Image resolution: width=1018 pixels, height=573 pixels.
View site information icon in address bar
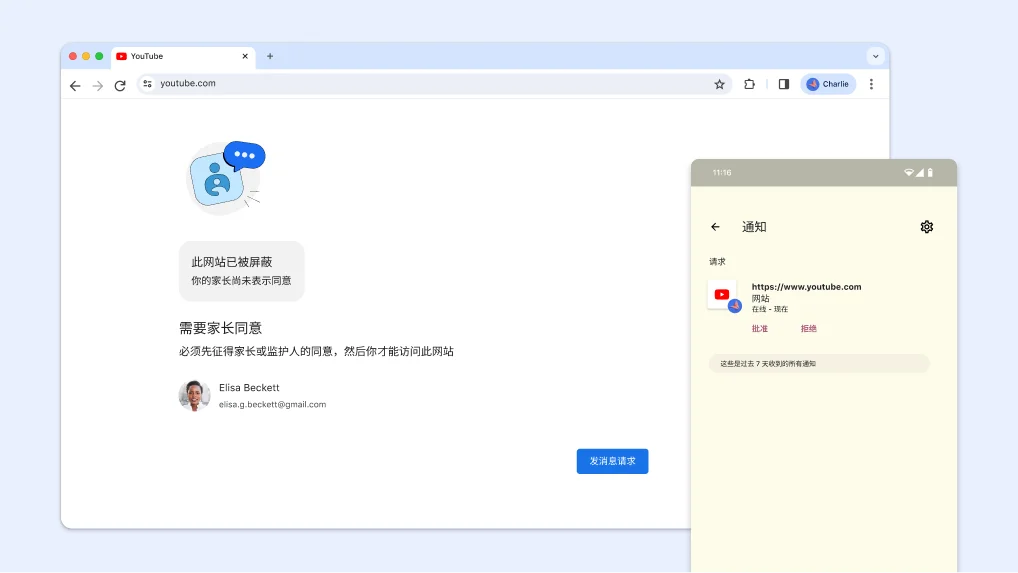(x=147, y=83)
